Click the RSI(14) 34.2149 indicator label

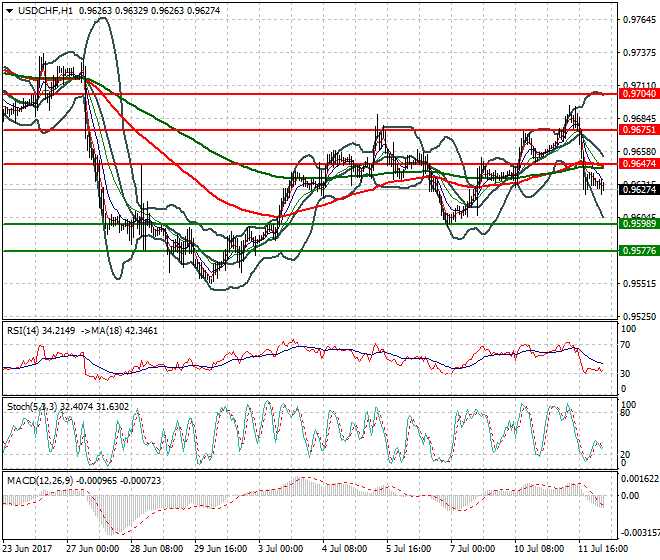coord(41,331)
